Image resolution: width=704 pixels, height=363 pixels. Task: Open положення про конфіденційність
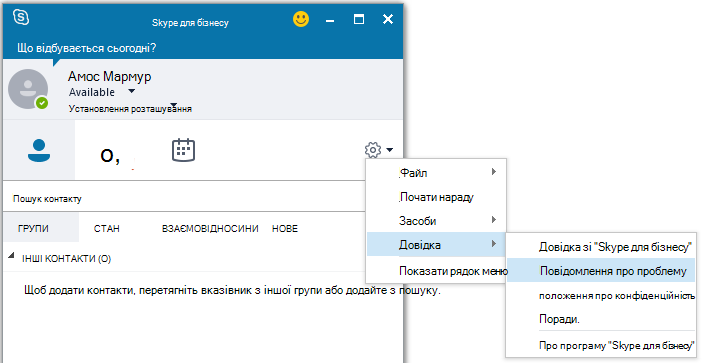click(x=601, y=296)
